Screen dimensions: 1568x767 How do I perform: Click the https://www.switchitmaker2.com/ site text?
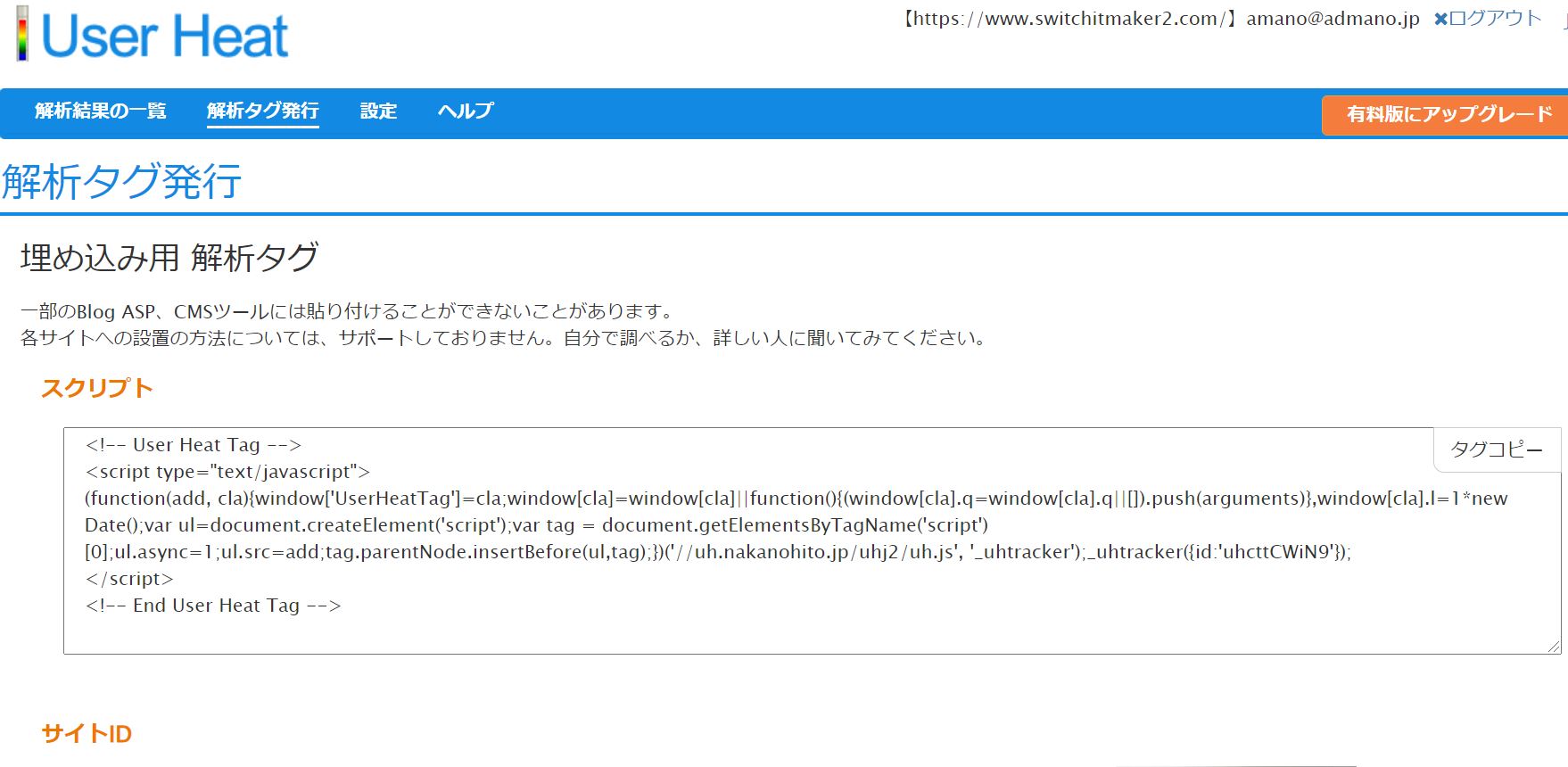pyautogui.click(x=1067, y=19)
